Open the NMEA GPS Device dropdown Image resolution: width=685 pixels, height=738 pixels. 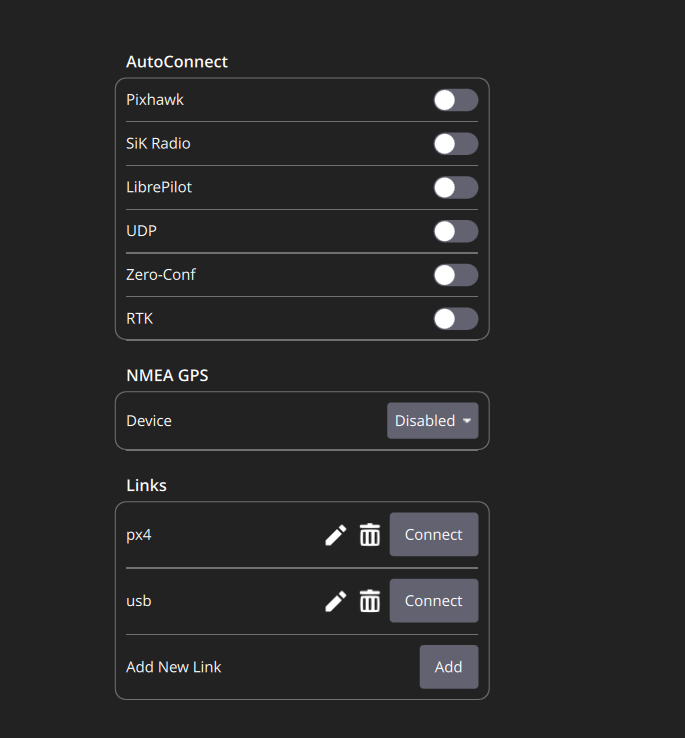432,421
